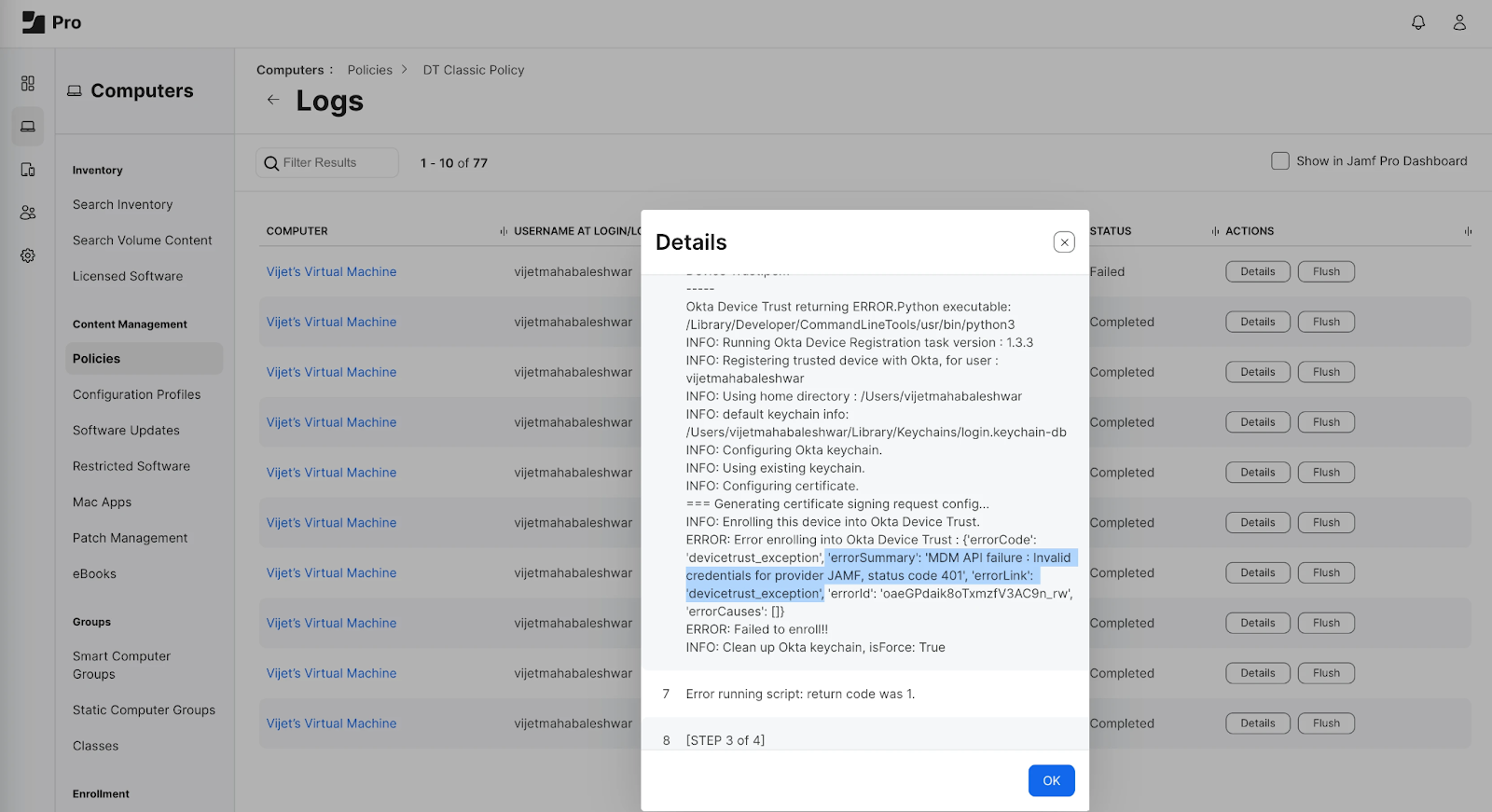This screenshot has width=1492, height=812.
Task: Click the 'Error running script: return code was 1.' line
Action: click(x=801, y=695)
